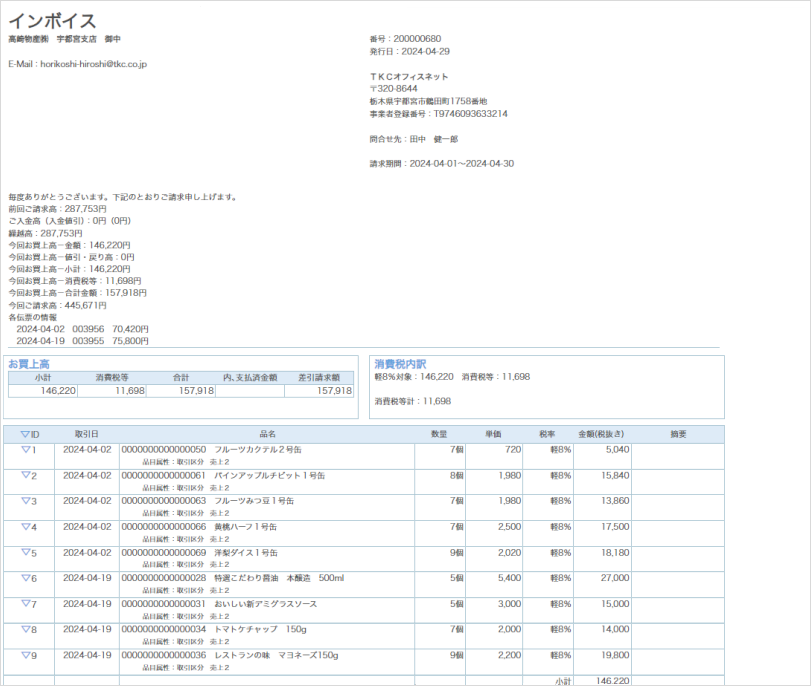Click item フルーツみつ豆１号缶
This screenshot has width=811, height=686.
pos(254,501)
